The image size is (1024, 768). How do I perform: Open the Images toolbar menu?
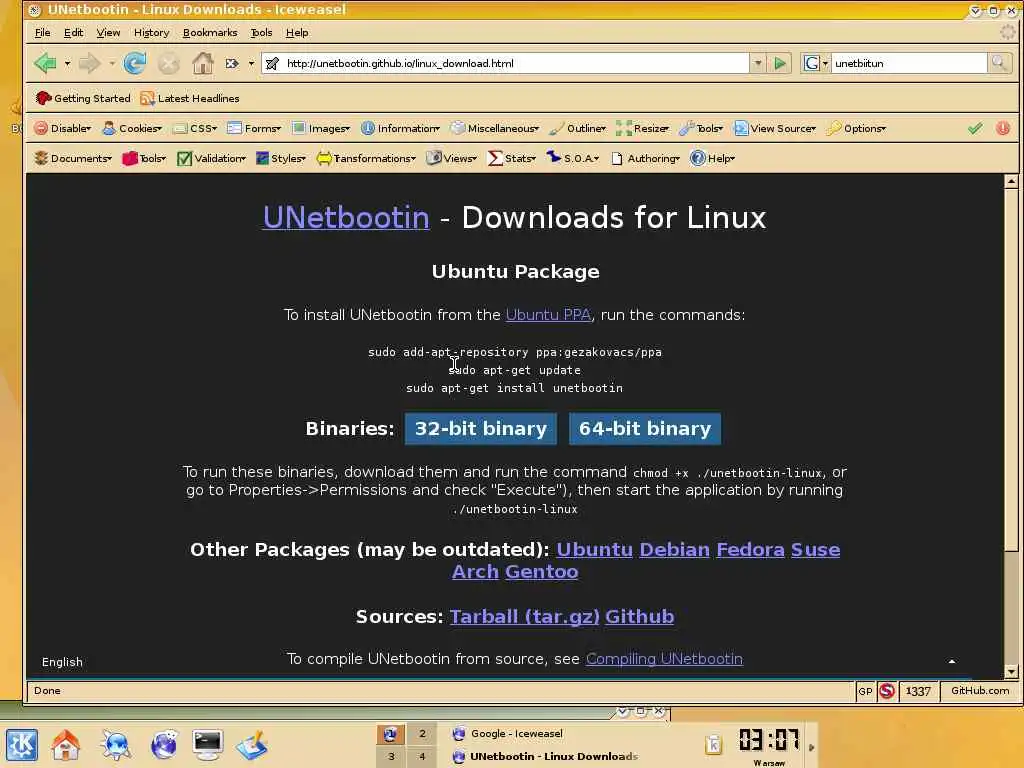(321, 129)
